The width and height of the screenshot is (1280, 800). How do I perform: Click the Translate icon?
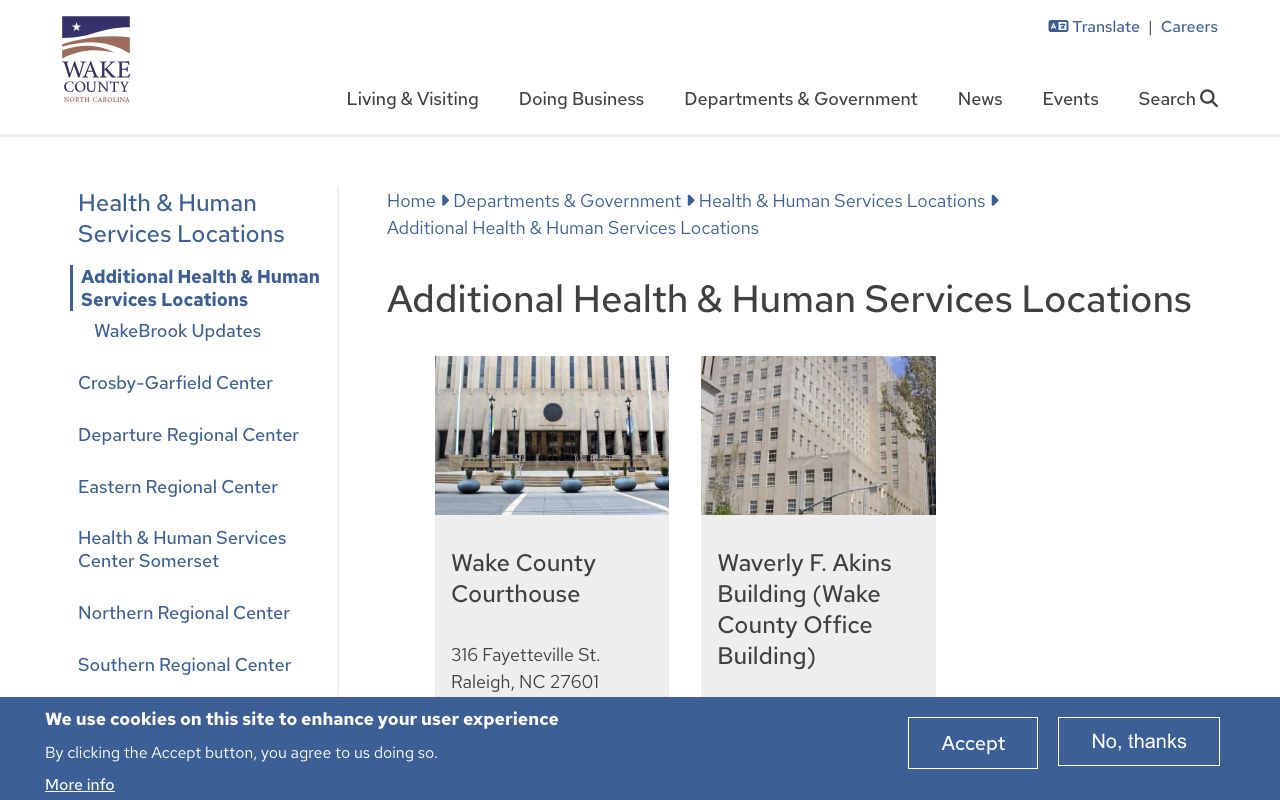coord(1058,26)
